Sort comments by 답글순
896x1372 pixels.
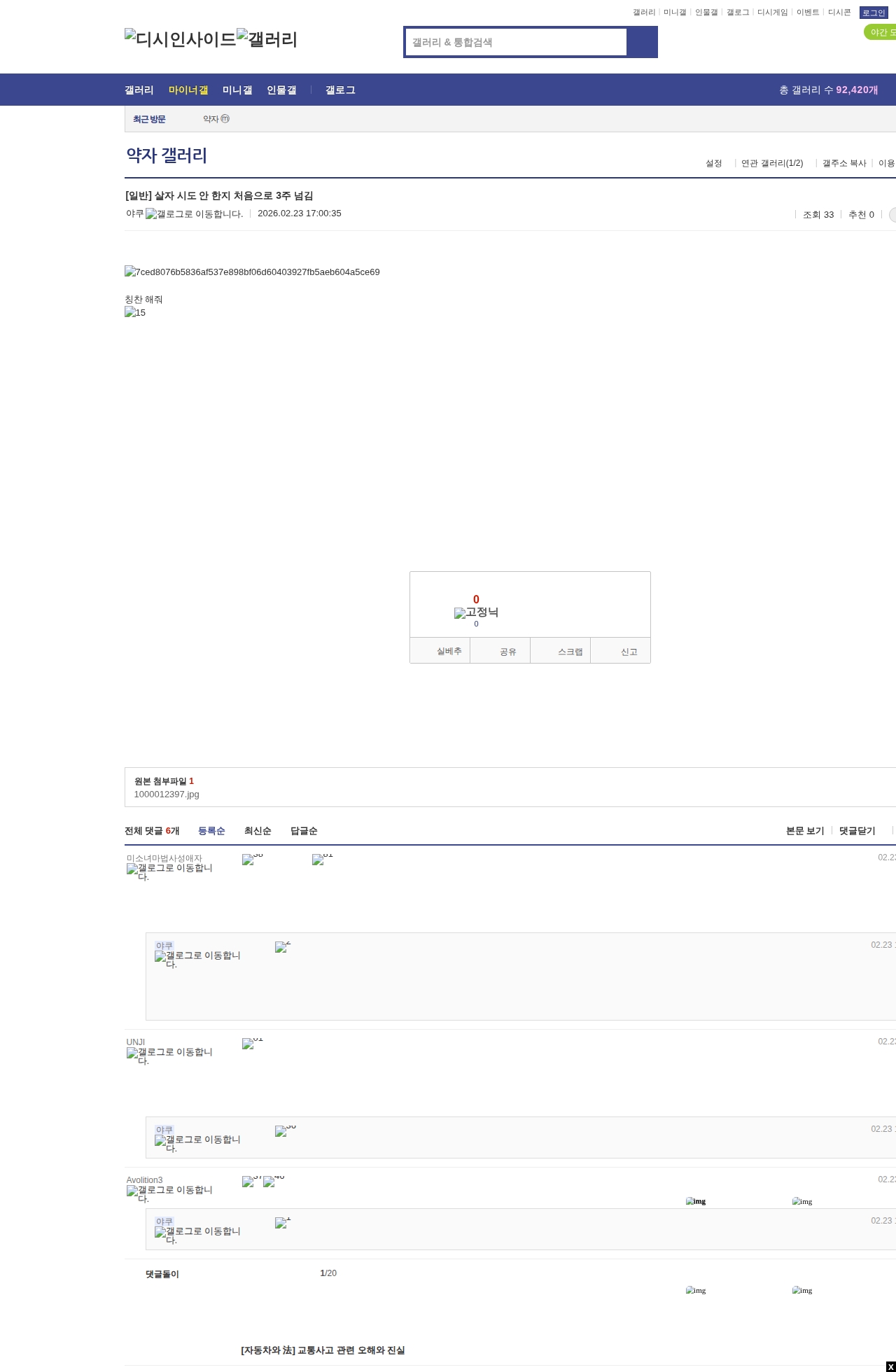304,831
